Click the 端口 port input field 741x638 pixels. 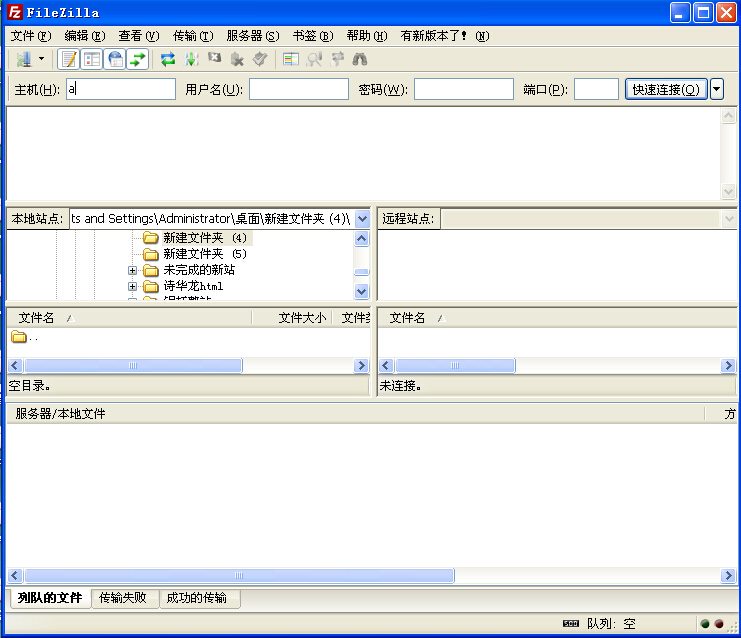[596, 89]
